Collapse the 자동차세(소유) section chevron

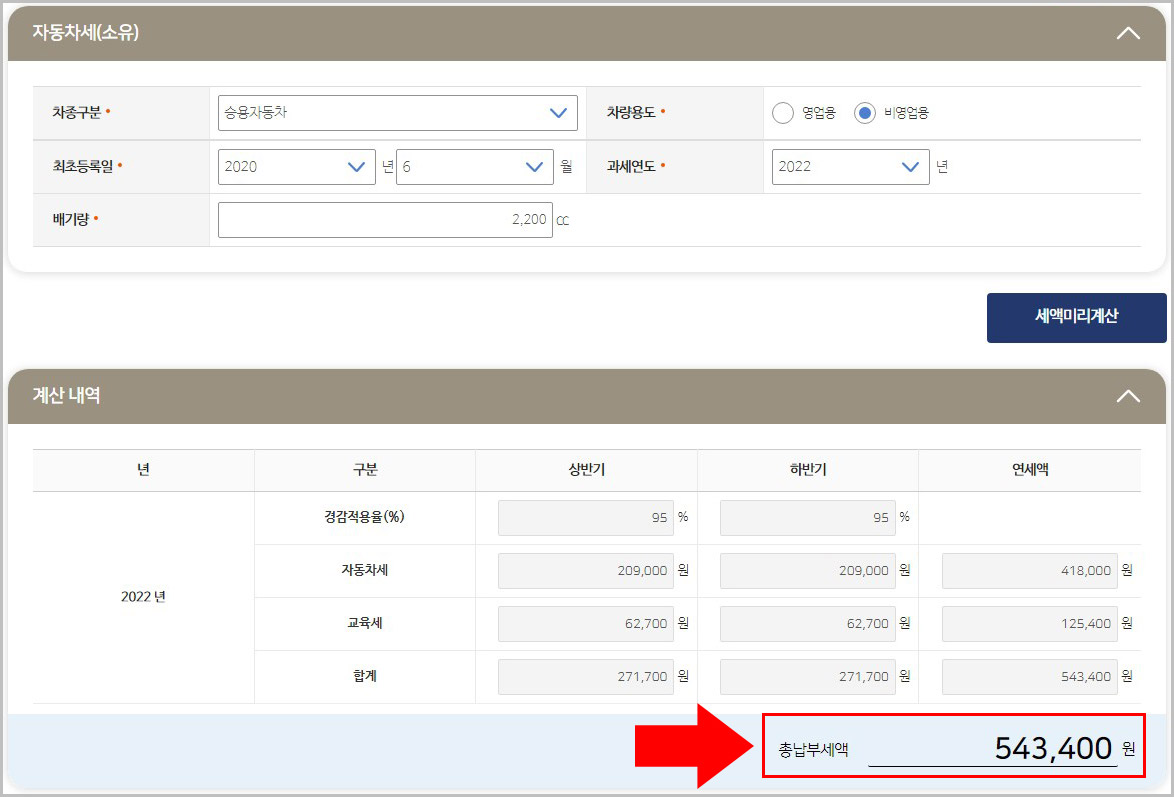point(1128,32)
